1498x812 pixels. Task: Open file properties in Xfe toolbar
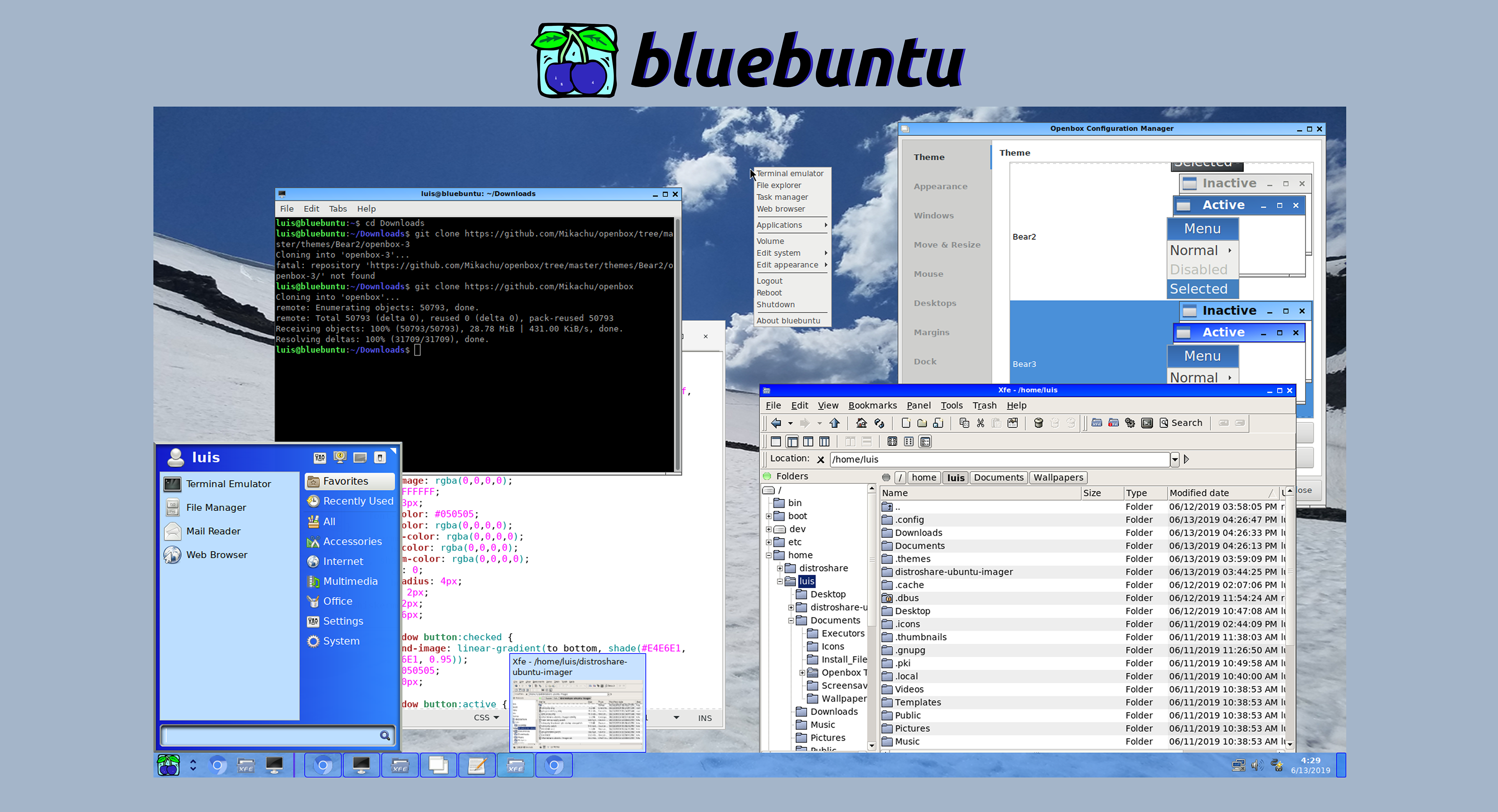coord(1012,422)
